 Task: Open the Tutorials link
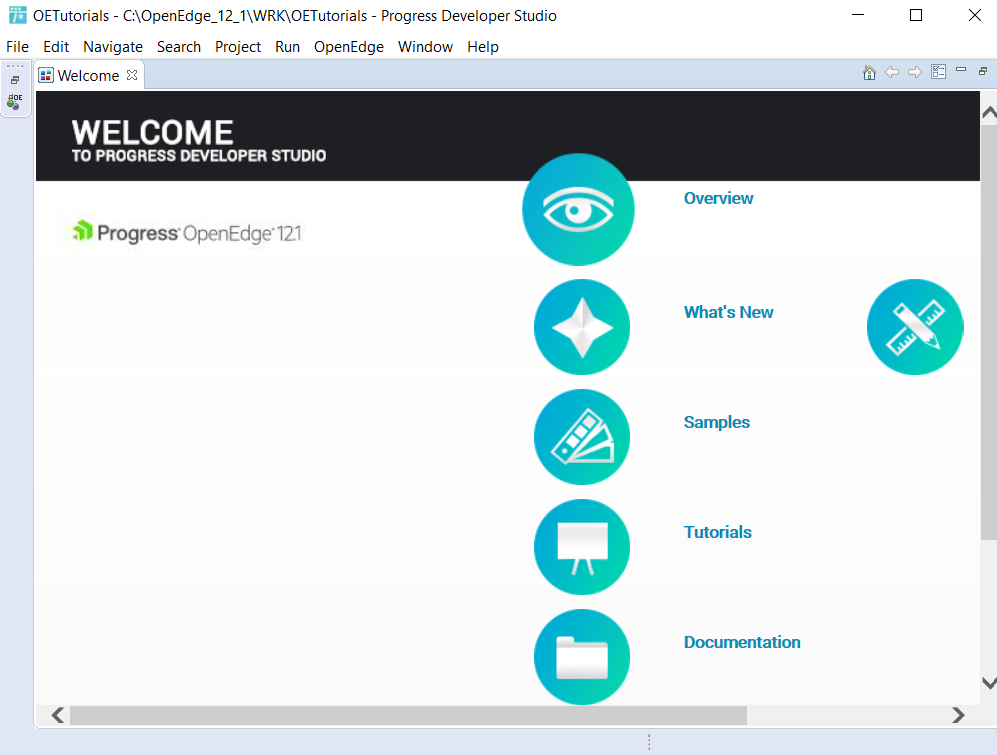click(717, 532)
